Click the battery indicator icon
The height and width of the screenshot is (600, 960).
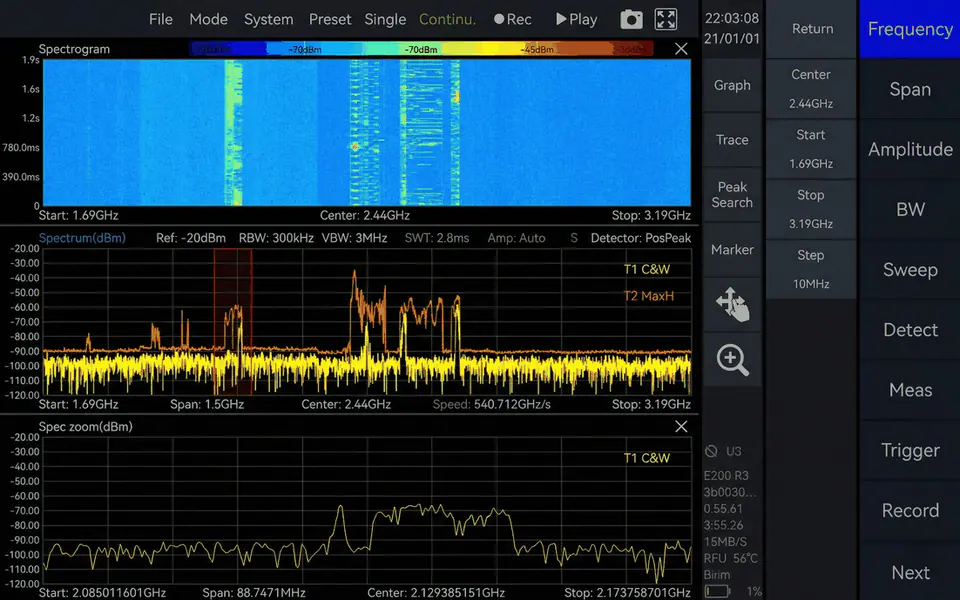pos(718,591)
